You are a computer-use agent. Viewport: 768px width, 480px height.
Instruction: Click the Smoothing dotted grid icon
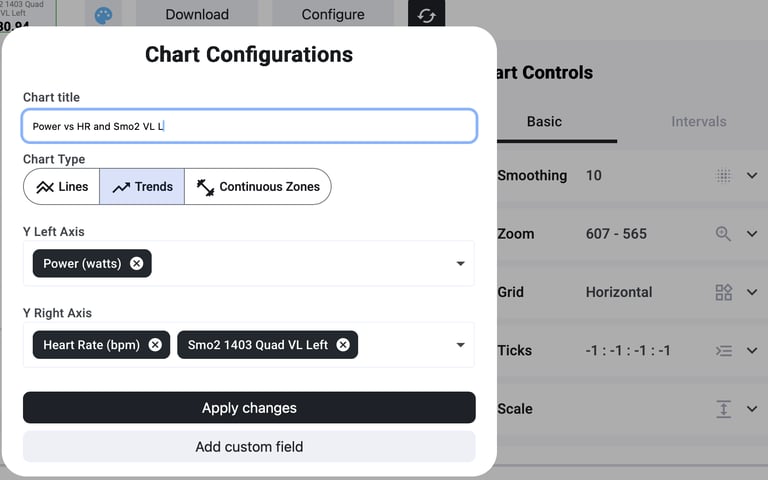point(723,176)
